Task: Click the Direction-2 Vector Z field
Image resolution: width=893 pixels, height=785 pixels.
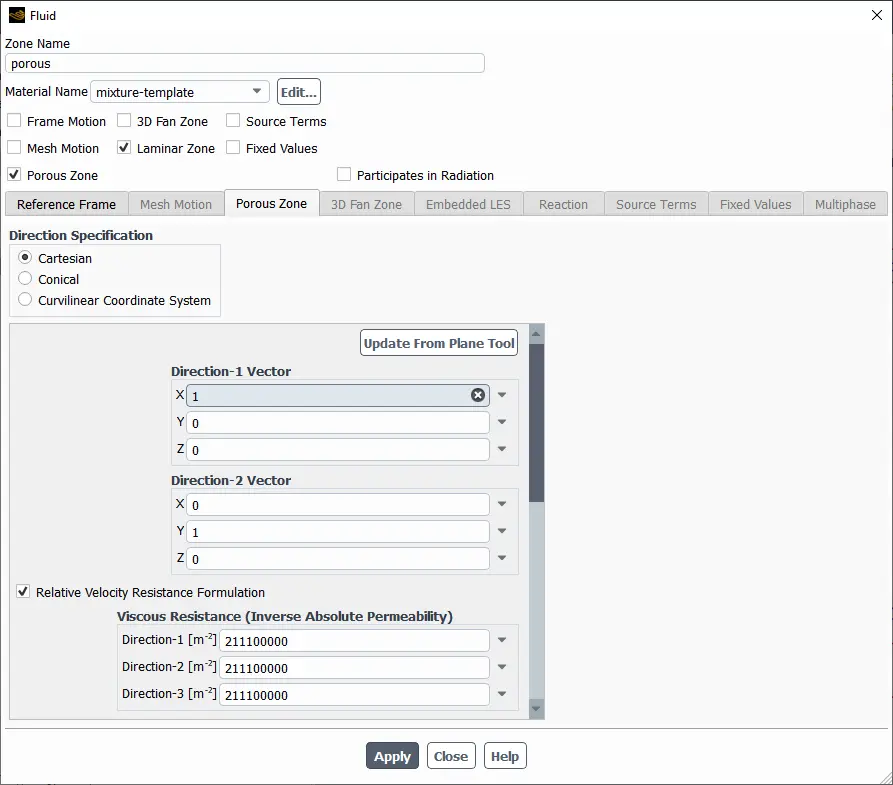Action: (x=338, y=559)
